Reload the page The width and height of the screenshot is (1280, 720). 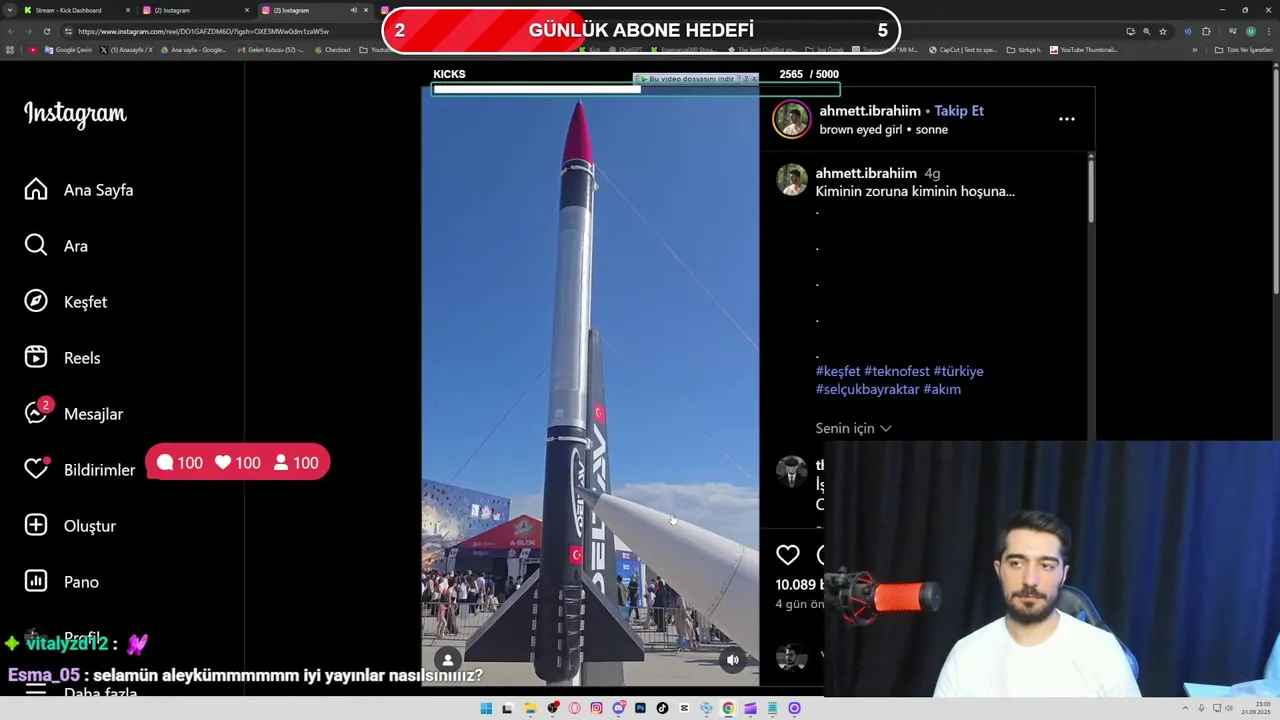[49, 31]
